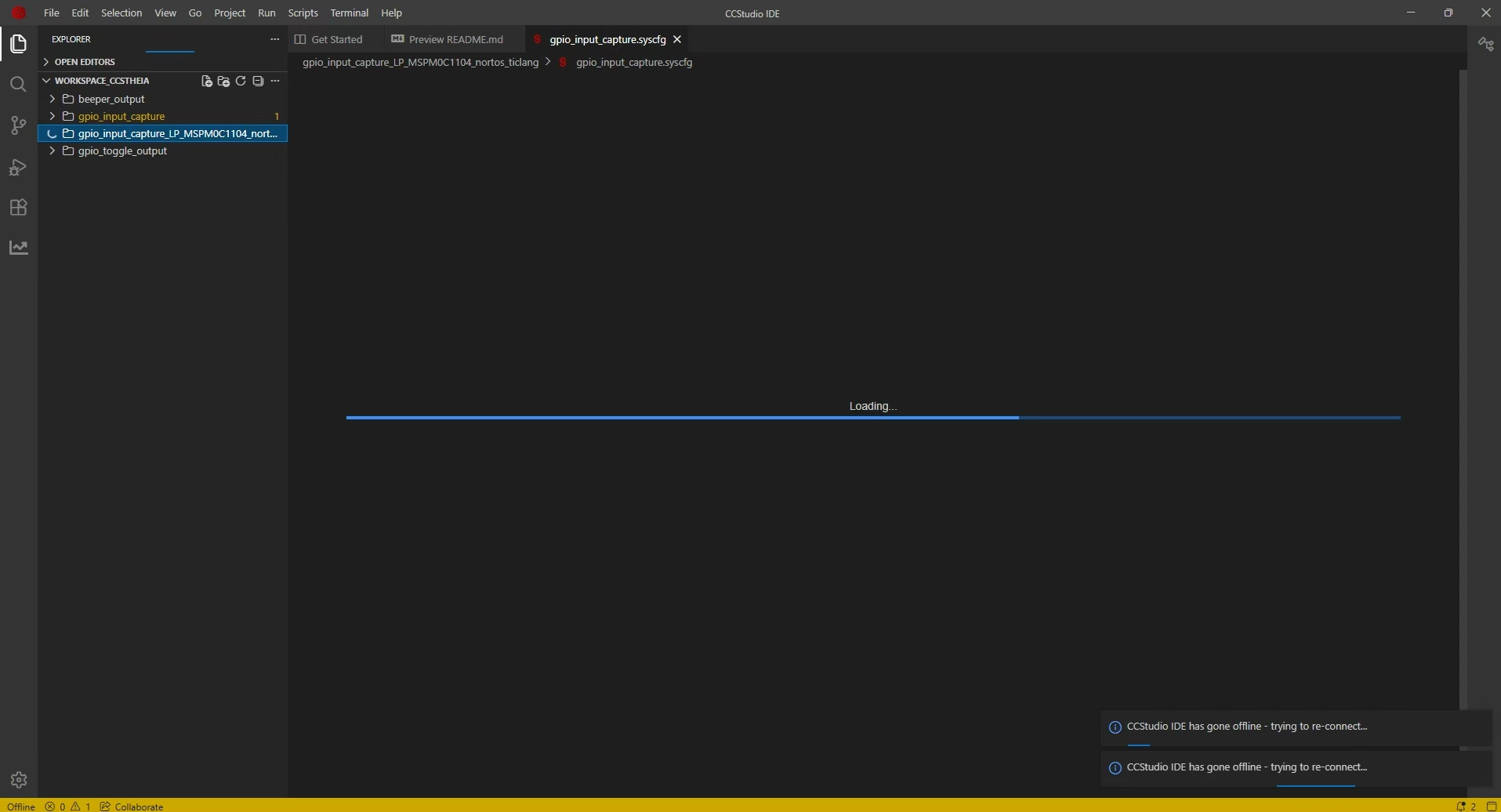
Task: Refresh the workspace explorer
Action: [x=241, y=81]
